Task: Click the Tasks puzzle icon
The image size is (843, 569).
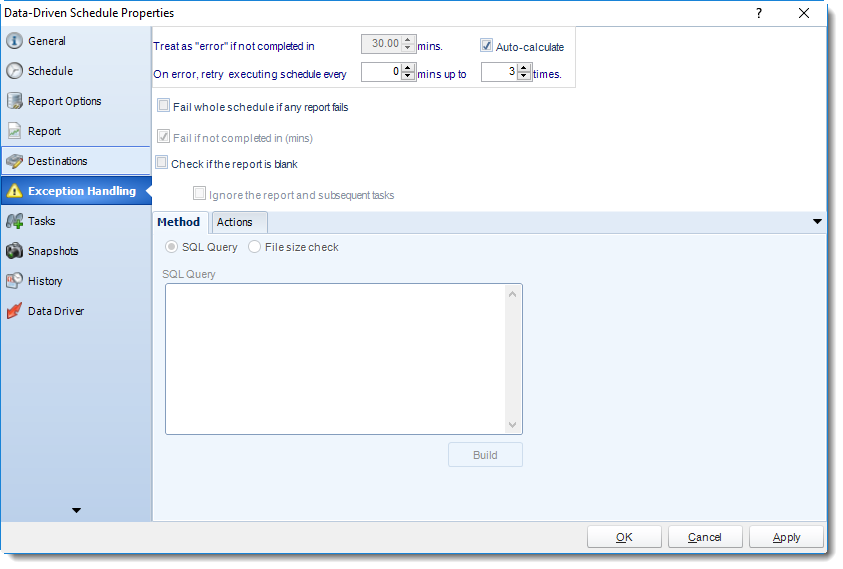Action: click(15, 221)
